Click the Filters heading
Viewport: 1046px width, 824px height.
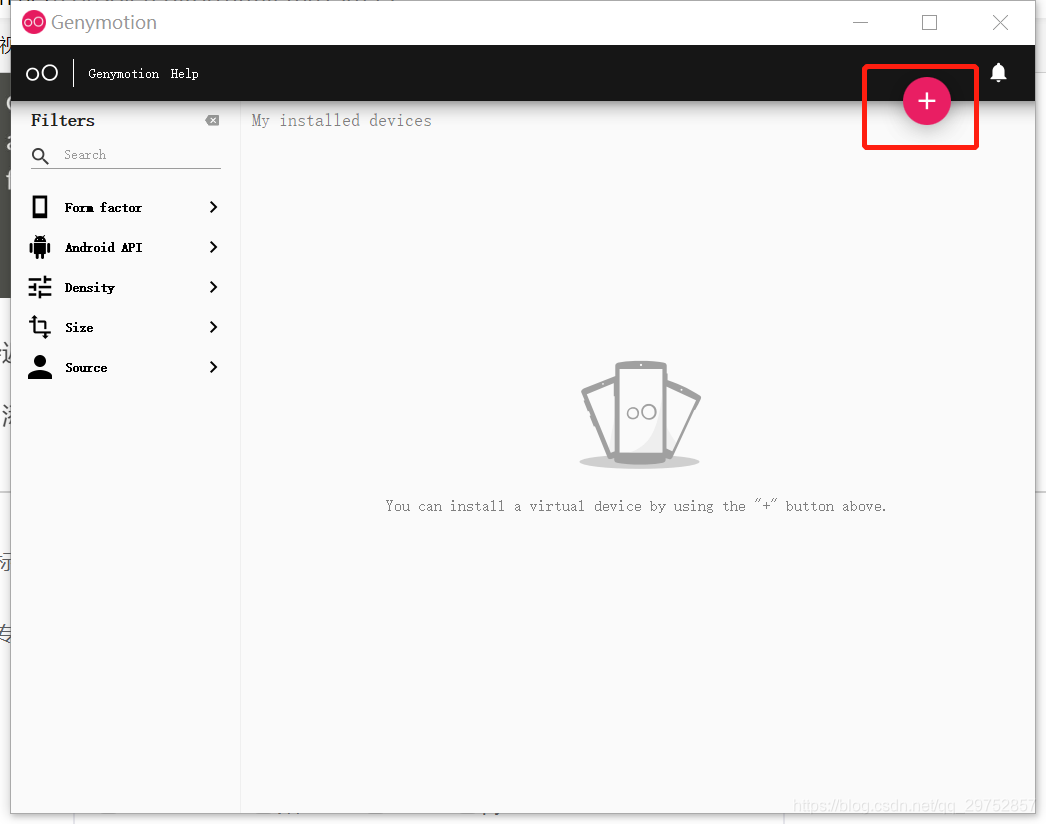pyautogui.click(x=63, y=120)
